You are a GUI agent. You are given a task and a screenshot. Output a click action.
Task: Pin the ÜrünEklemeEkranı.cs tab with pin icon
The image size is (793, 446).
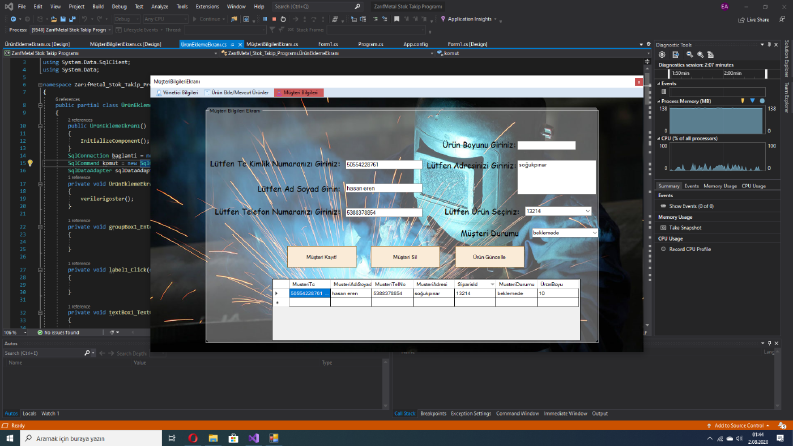click(233, 44)
